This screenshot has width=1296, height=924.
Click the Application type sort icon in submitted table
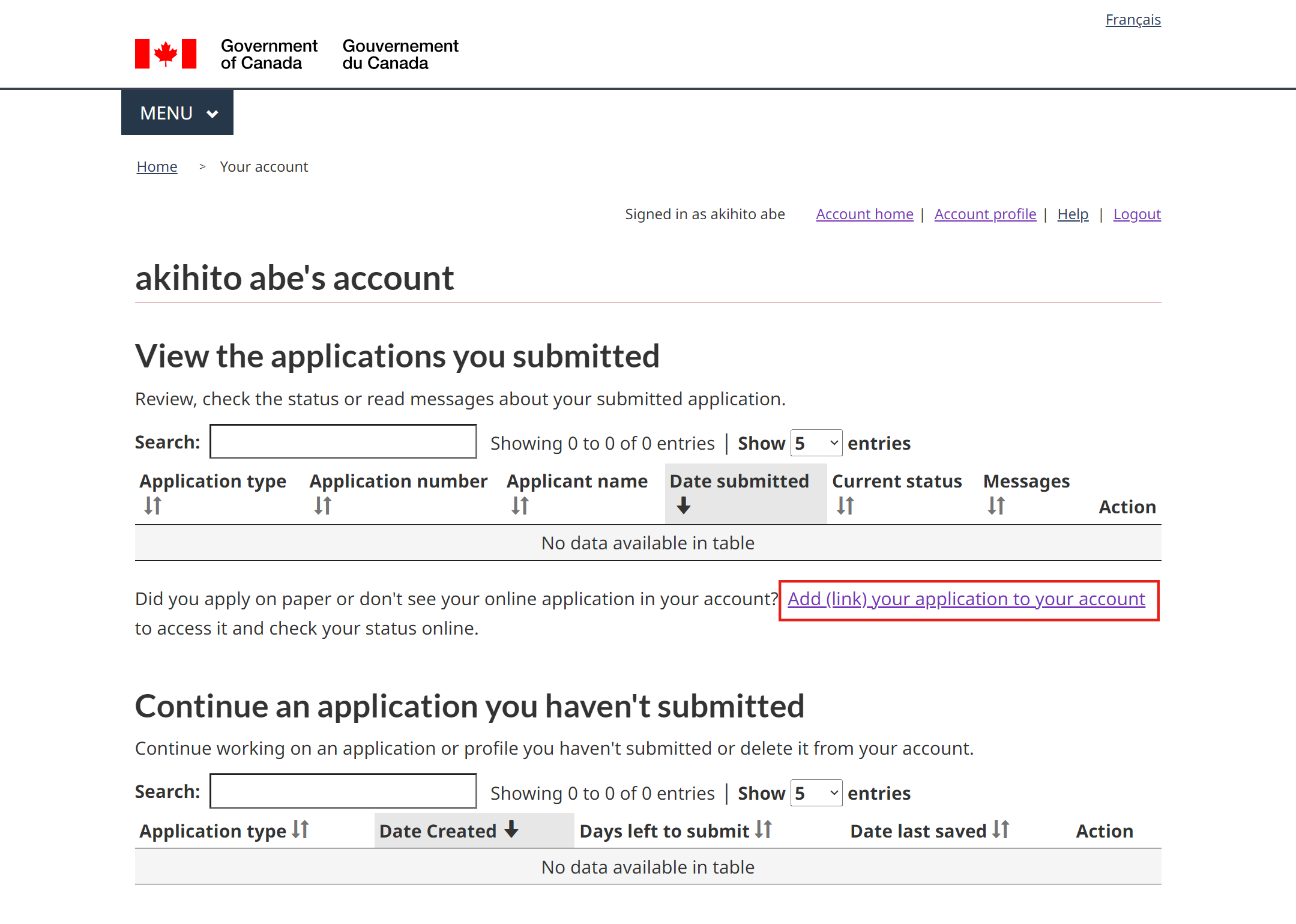tap(153, 506)
